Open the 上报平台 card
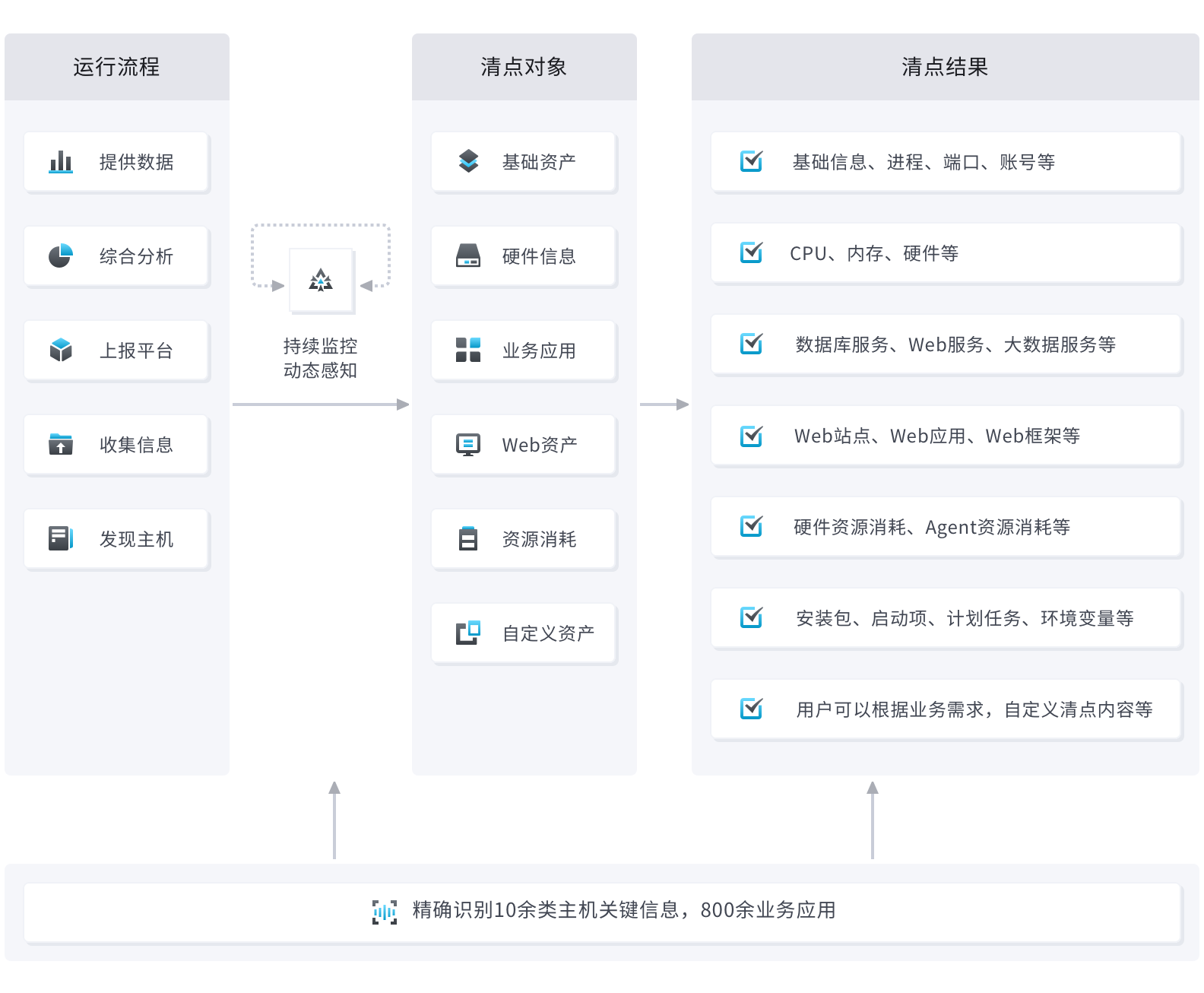This screenshot has height=993, width=1204. click(116, 351)
